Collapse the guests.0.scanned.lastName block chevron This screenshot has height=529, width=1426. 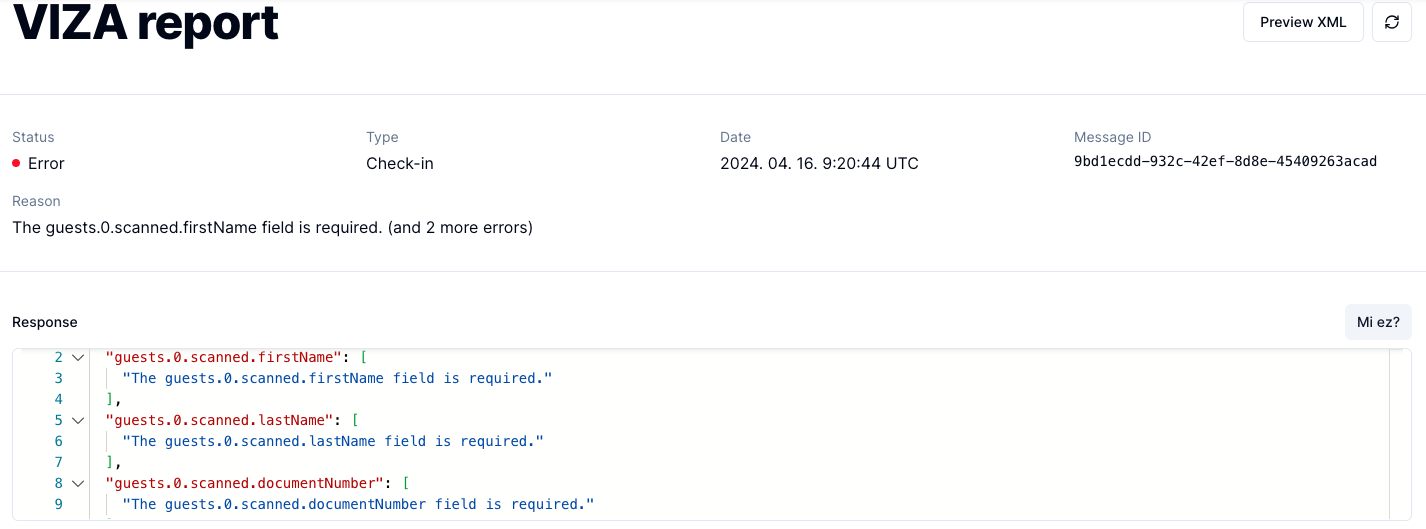pyautogui.click(x=78, y=420)
